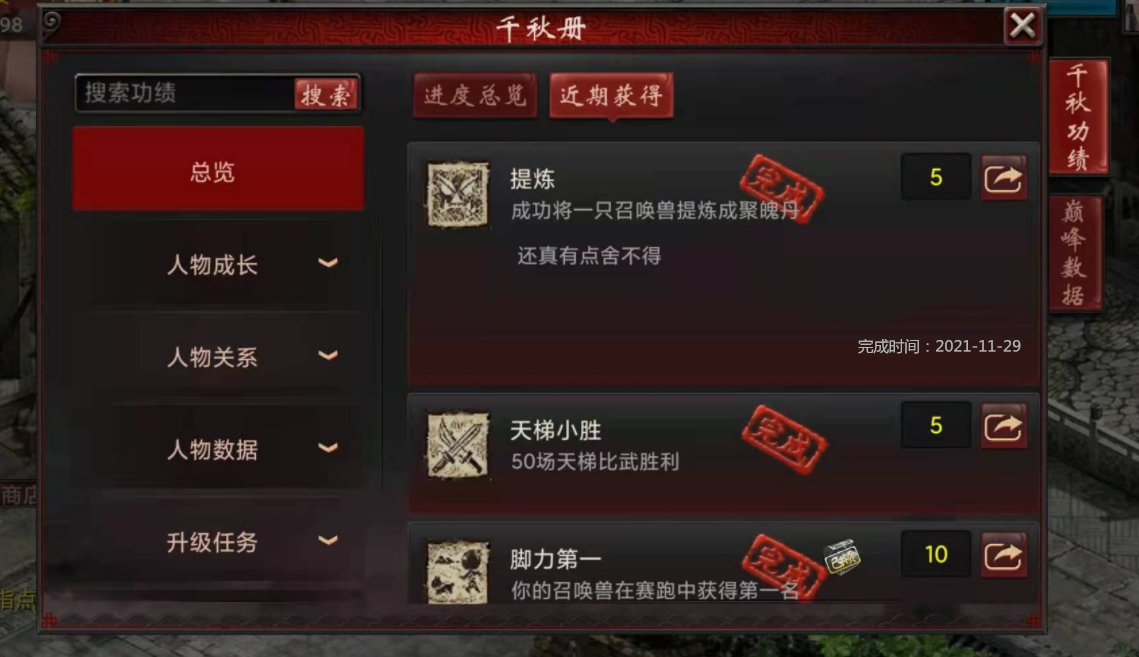Open the 提炼 achievement mask icon

click(x=458, y=194)
